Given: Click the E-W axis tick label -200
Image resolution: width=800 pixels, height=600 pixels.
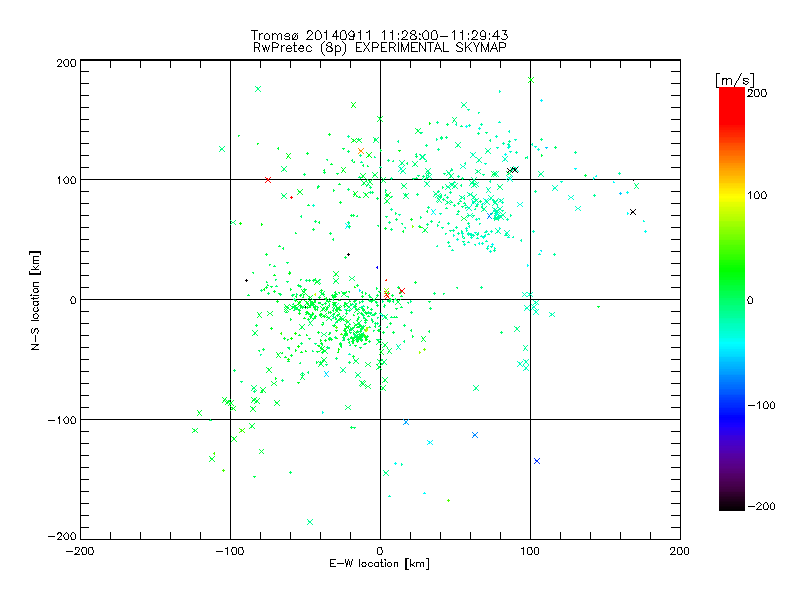Looking at the screenshot, I should tap(80, 551).
